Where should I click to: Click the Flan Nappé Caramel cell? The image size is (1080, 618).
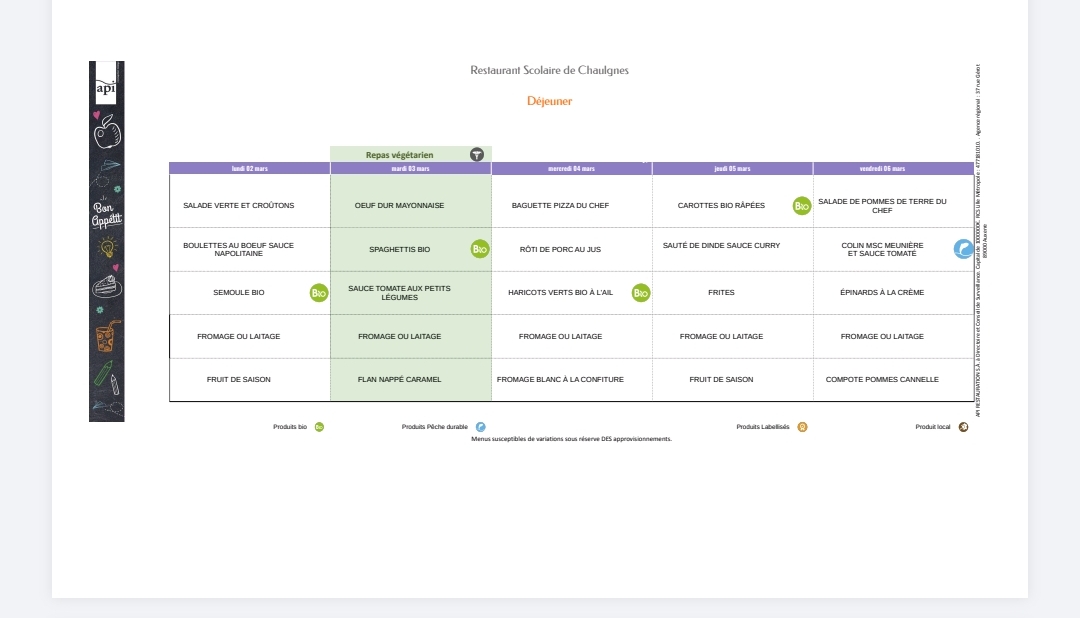click(x=399, y=380)
